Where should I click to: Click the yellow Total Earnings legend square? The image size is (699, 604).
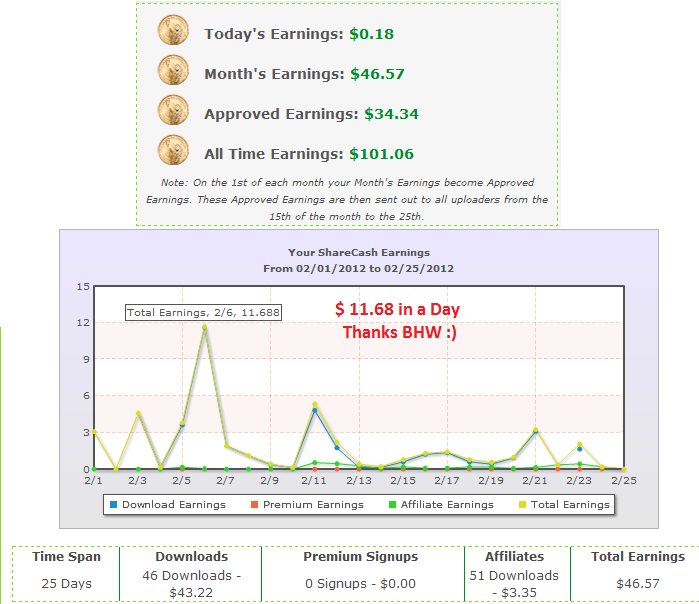(x=522, y=505)
